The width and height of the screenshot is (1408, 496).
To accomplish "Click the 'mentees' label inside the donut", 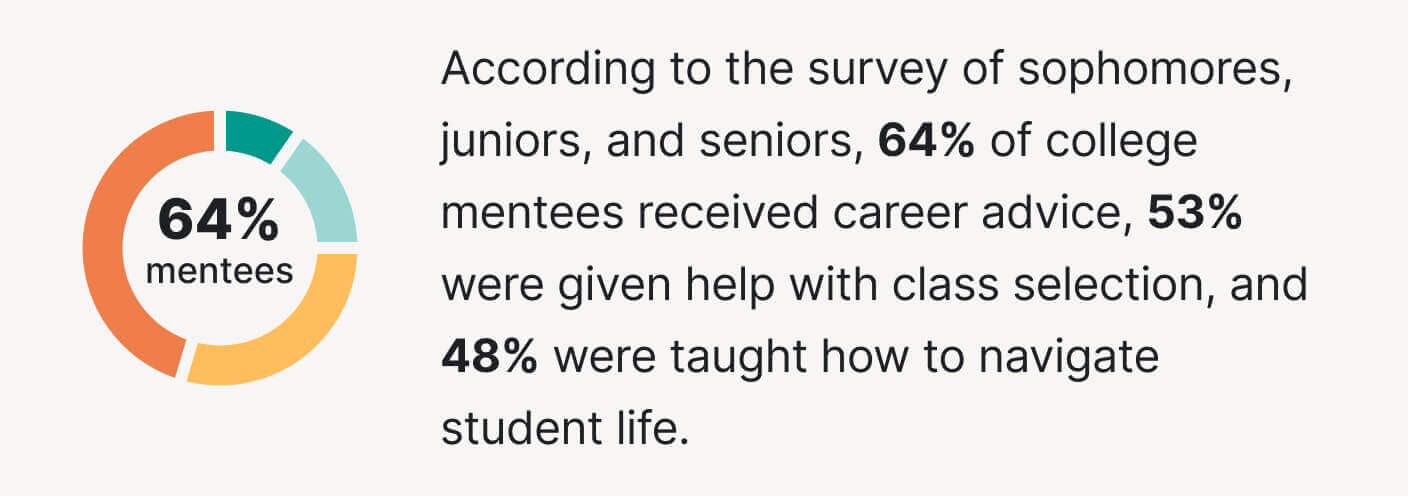I will [x=219, y=271].
